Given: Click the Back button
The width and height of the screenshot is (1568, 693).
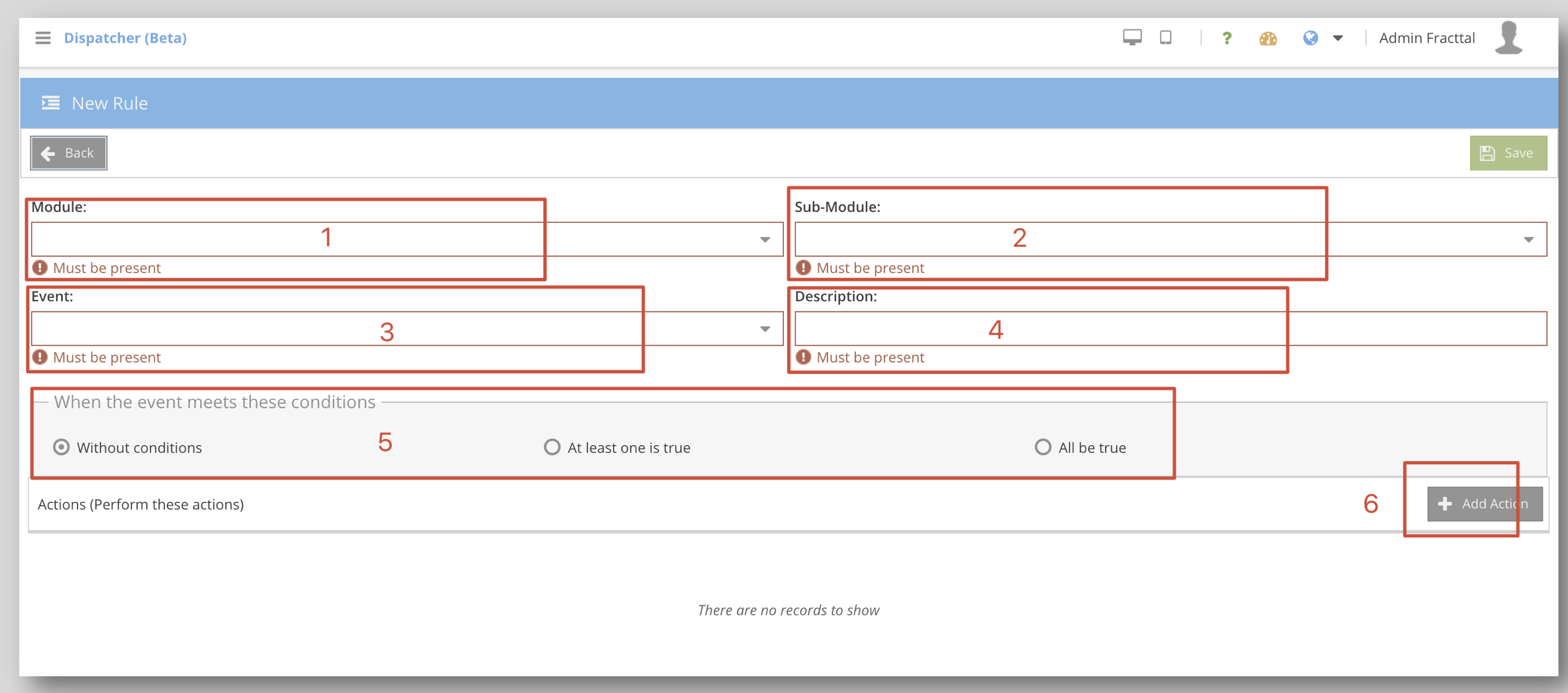Looking at the screenshot, I should (69, 153).
